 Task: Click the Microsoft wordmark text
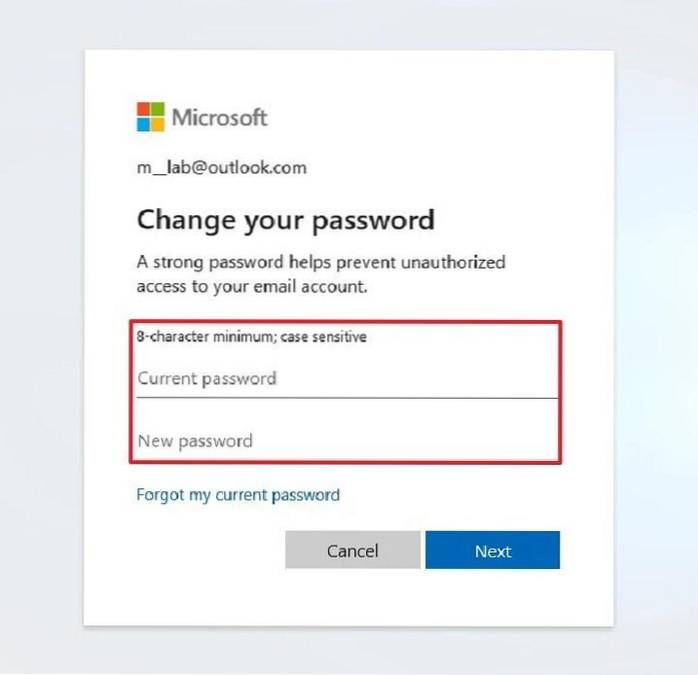pyautogui.click(x=220, y=117)
